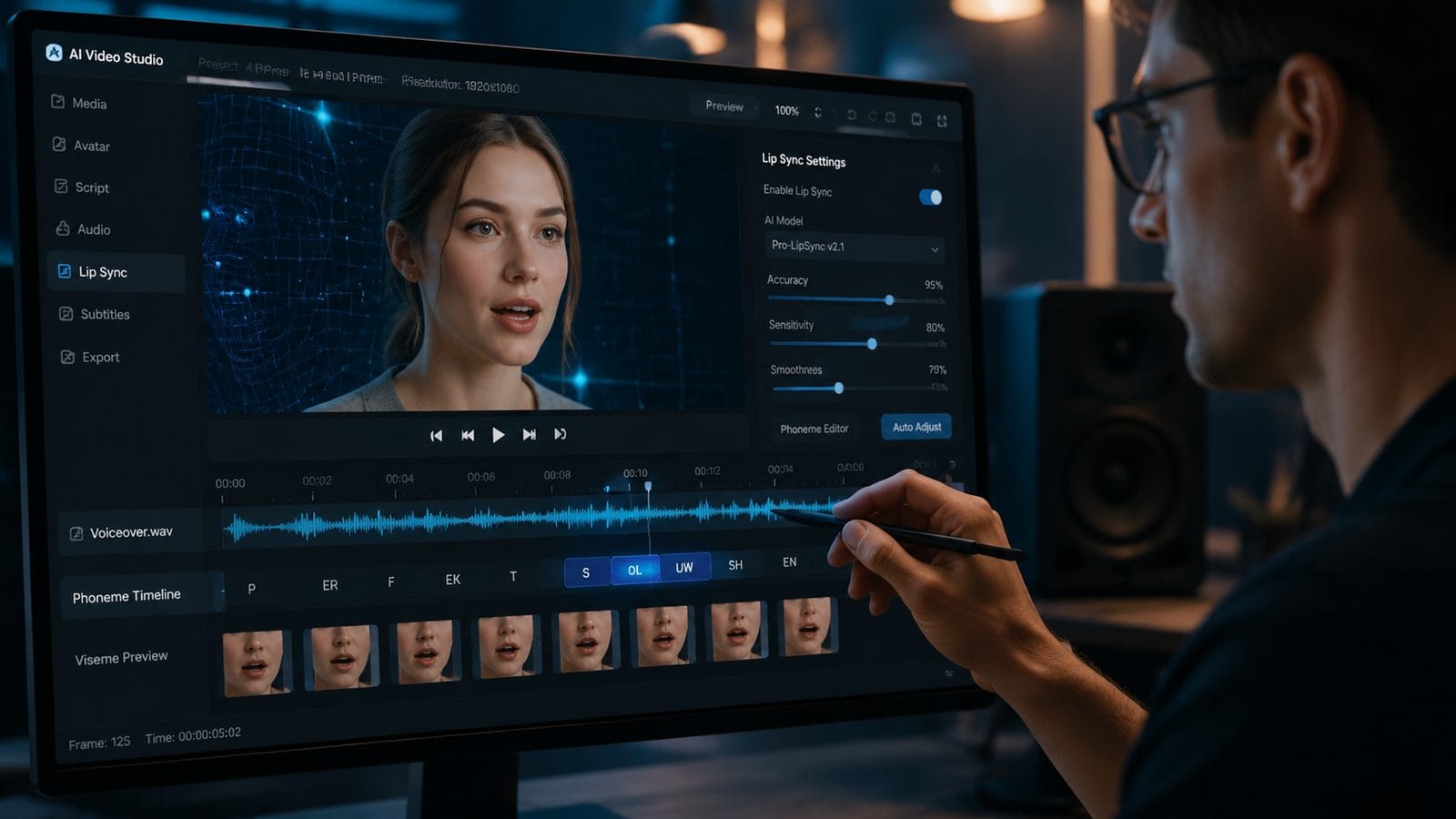Click the 100% zoom value

coord(786,111)
